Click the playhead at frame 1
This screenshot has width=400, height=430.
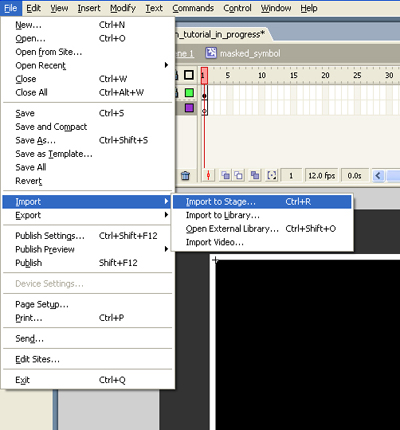(x=204, y=75)
